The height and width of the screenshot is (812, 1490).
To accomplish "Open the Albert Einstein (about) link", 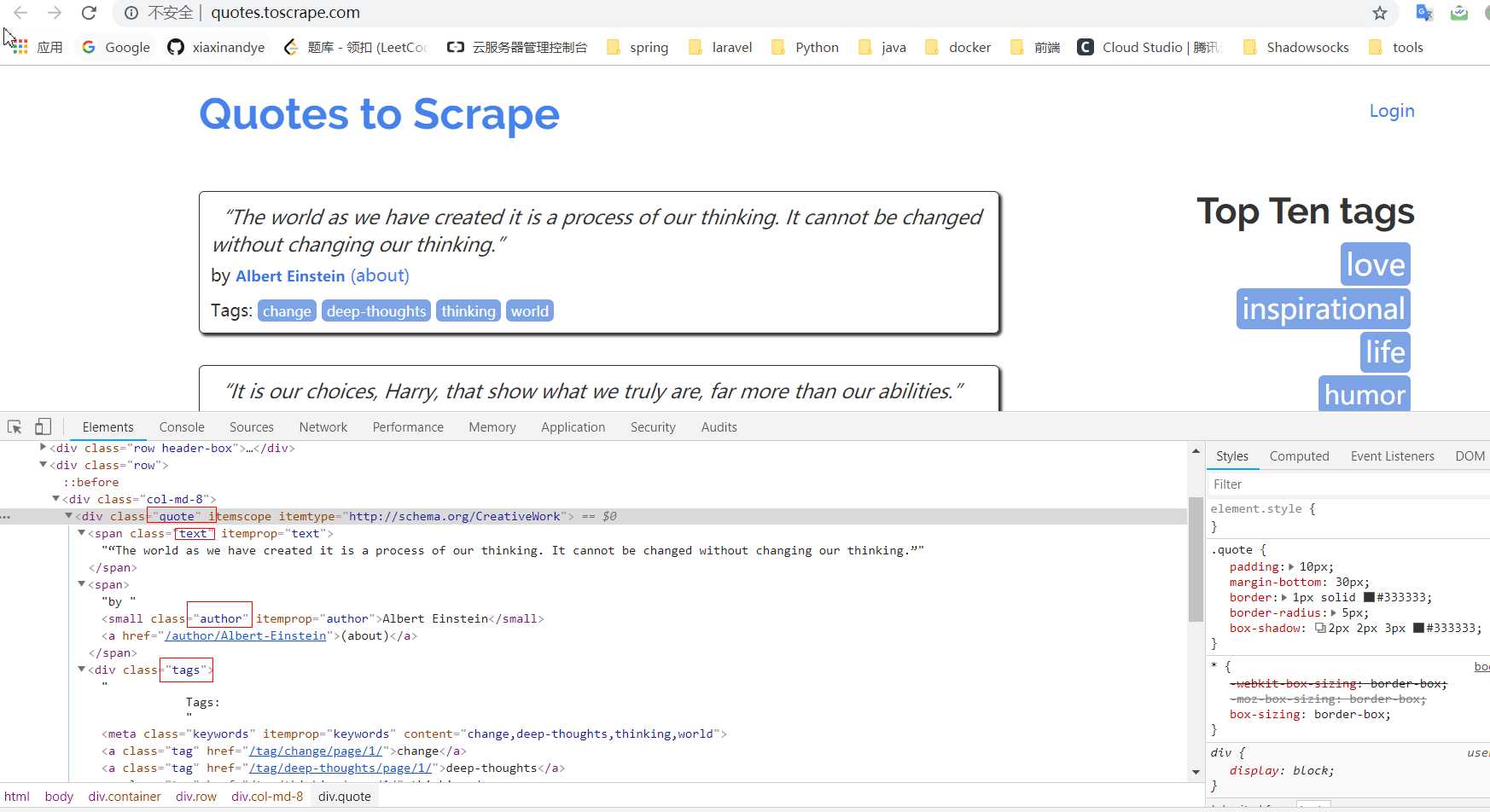I will click(x=380, y=275).
